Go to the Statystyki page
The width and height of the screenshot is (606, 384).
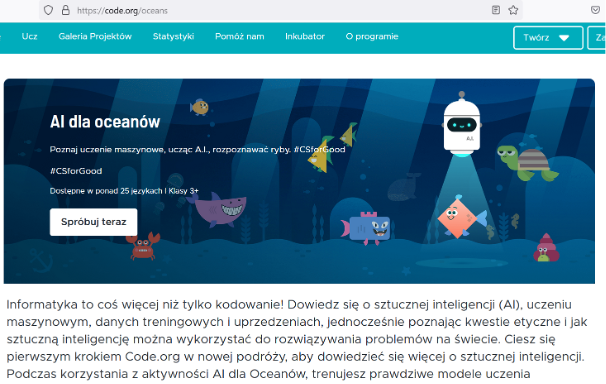173,36
